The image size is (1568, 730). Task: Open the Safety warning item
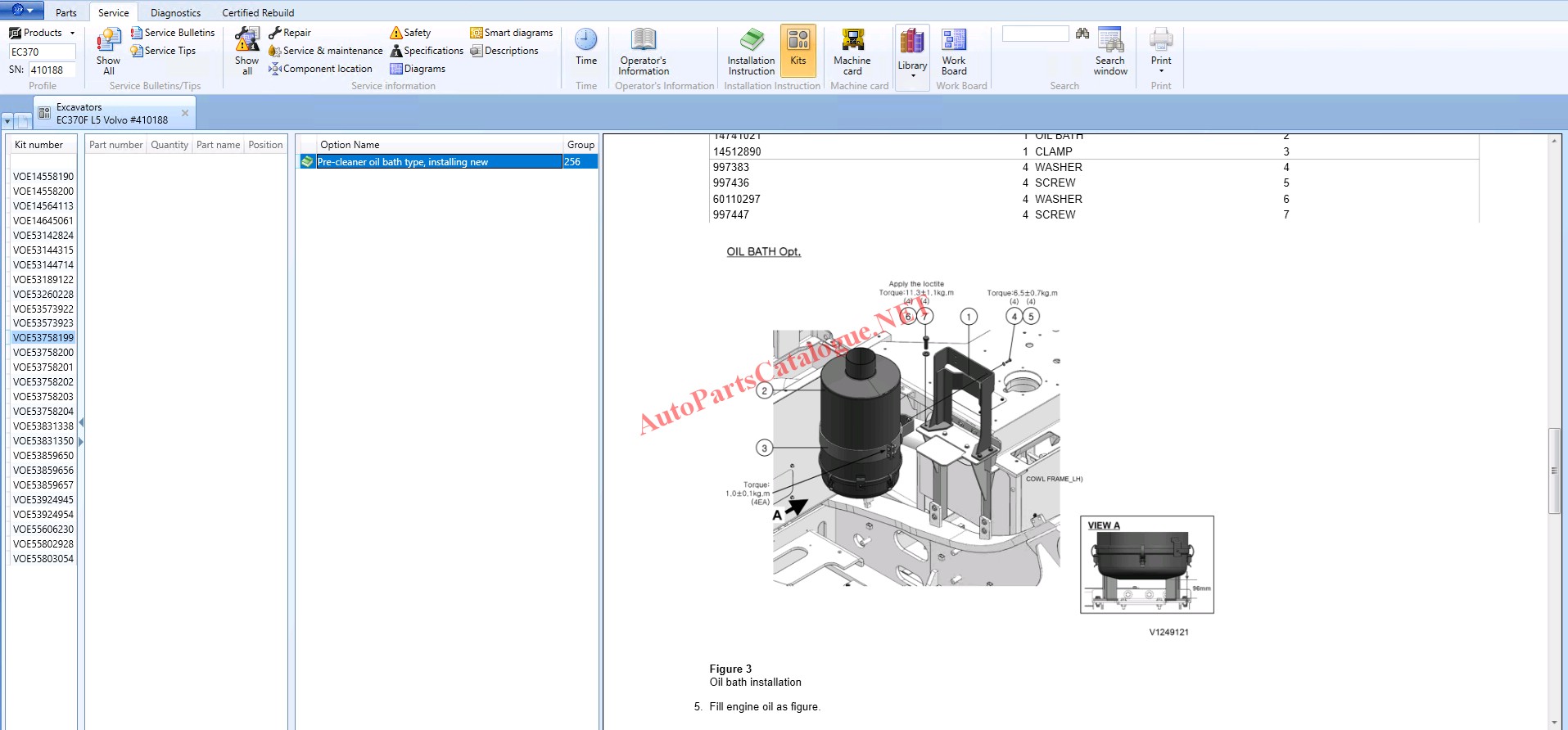[410, 33]
